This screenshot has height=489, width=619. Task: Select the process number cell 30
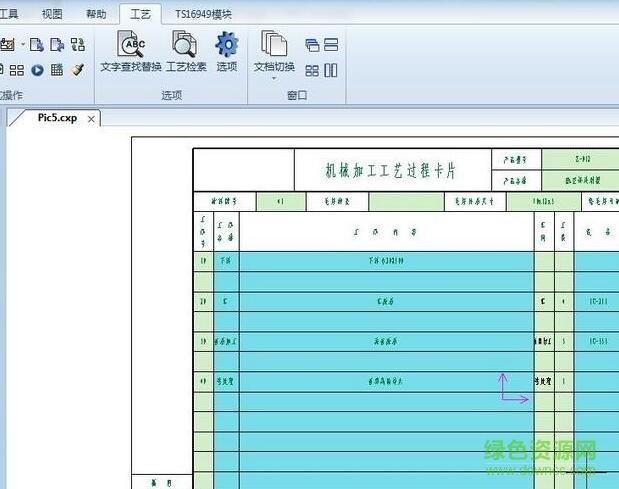click(203, 341)
